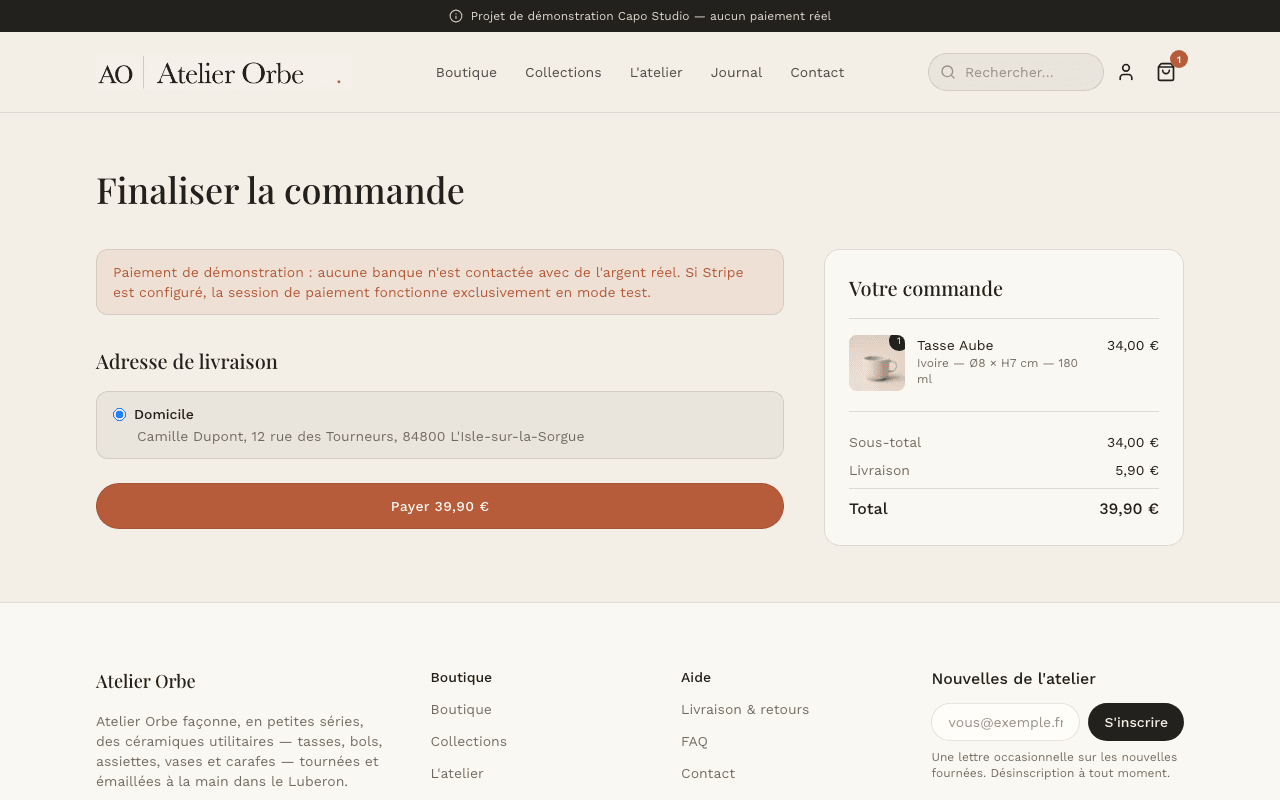
Task: Click the Camille Dupont address line
Action: [x=360, y=436]
